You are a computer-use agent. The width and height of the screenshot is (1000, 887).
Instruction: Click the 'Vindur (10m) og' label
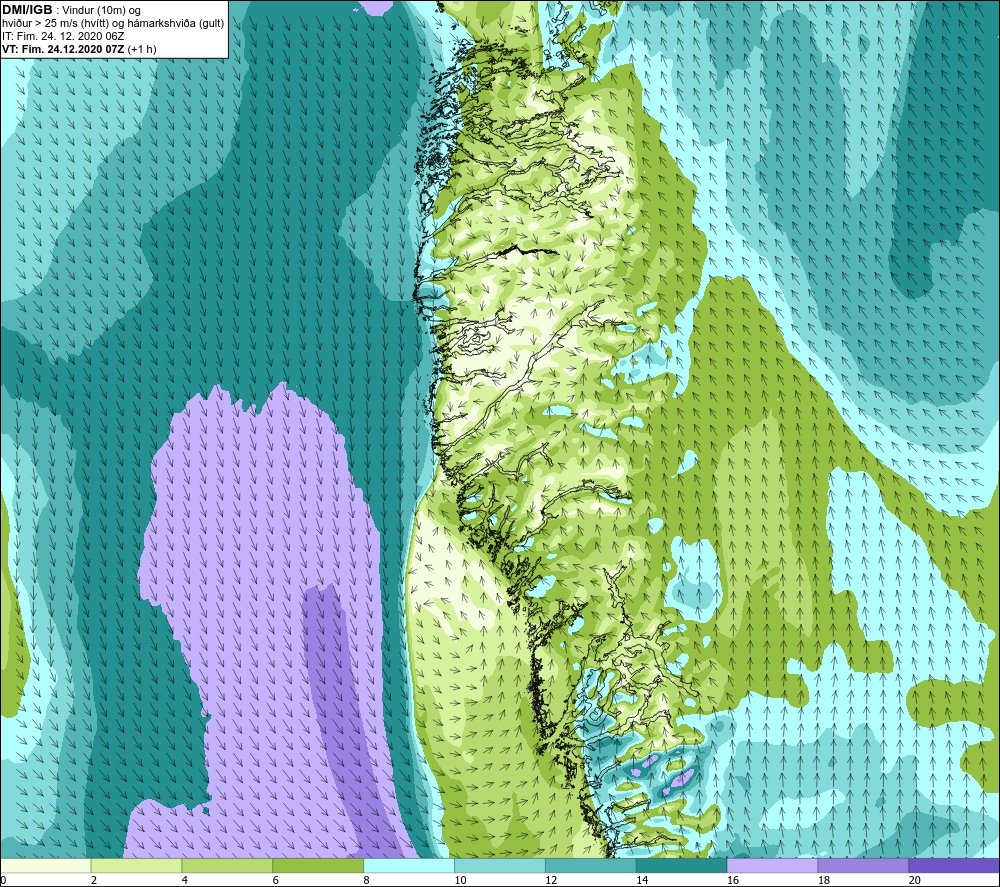pos(101,10)
